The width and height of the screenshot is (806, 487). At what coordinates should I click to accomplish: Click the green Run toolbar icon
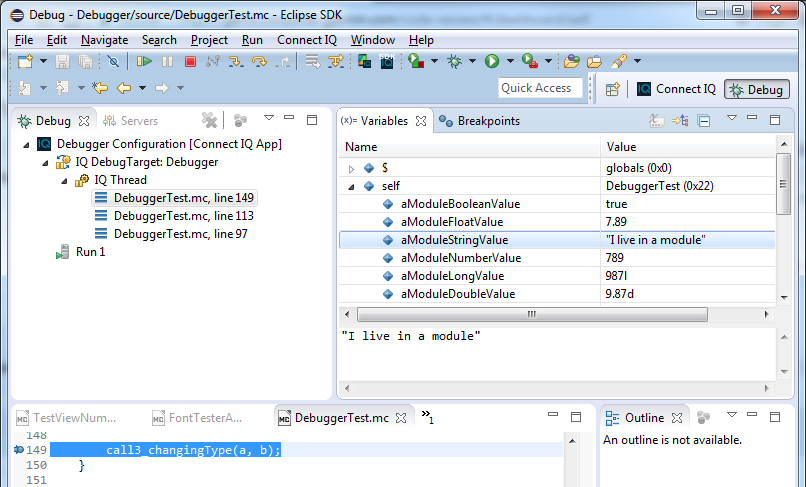[492, 61]
